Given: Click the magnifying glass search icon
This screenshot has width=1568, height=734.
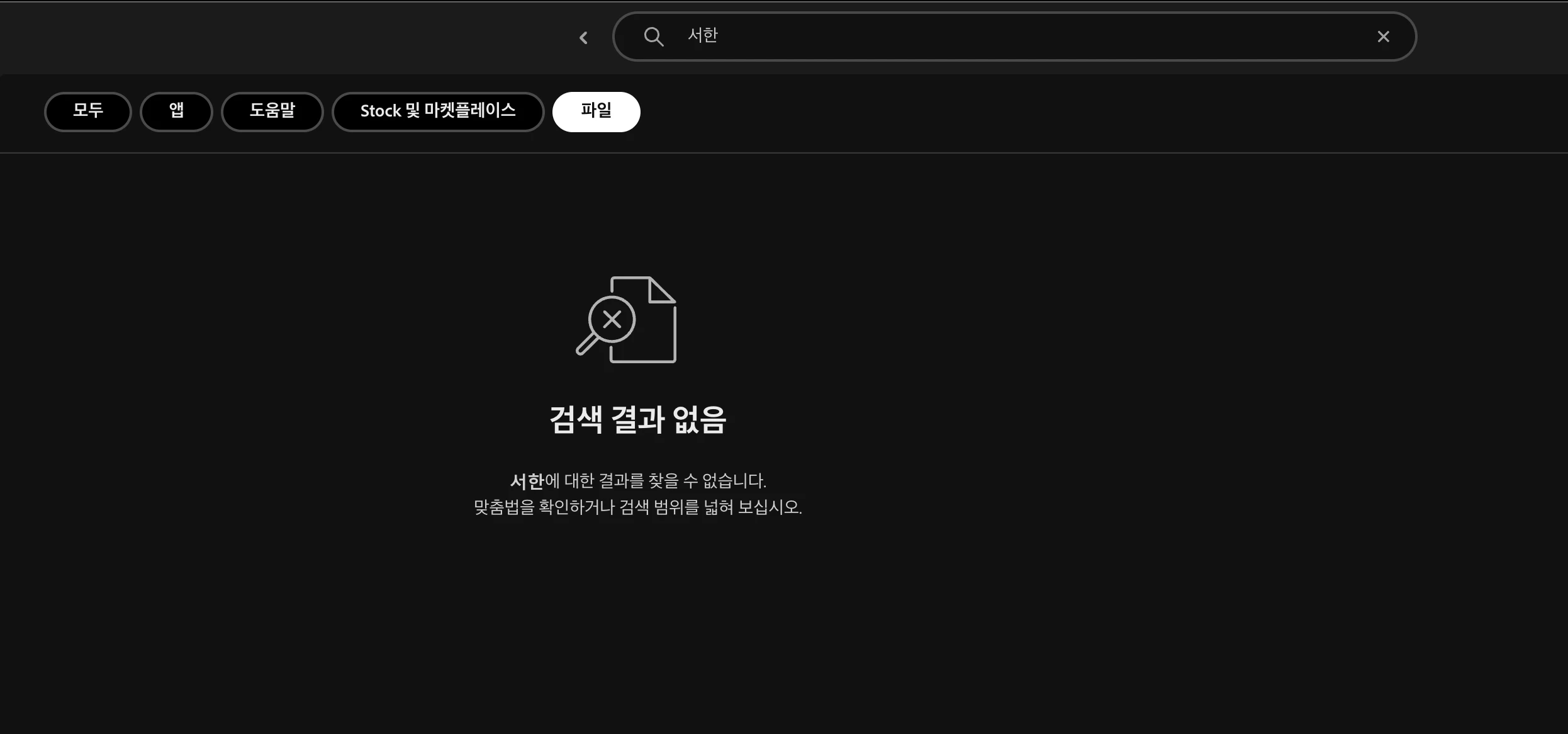Looking at the screenshot, I should tap(653, 37).
